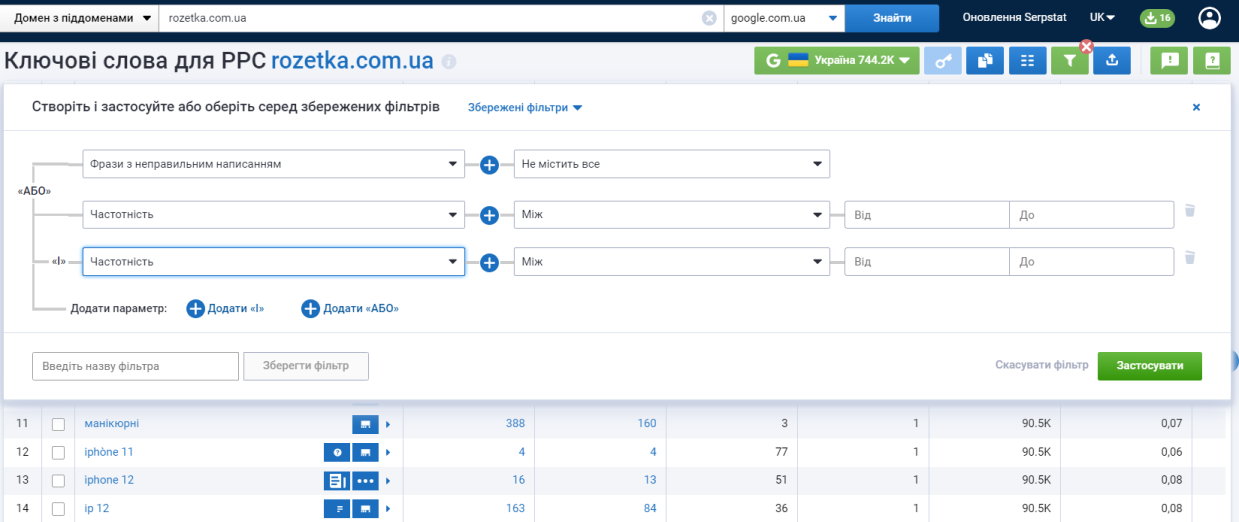Click news panel icon for iphone 12
This screenshot has width=1239, height=522.
click(x=336, y=480)
